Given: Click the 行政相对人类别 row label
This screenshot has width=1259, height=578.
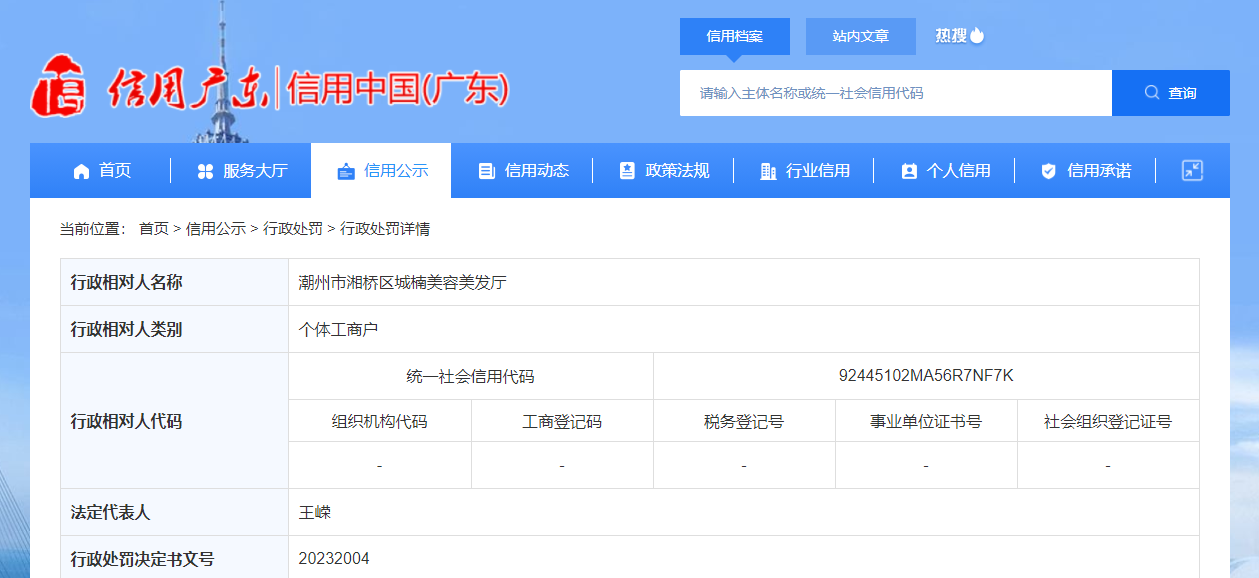Looking at the screenshot, I should [x=127, y=329].
